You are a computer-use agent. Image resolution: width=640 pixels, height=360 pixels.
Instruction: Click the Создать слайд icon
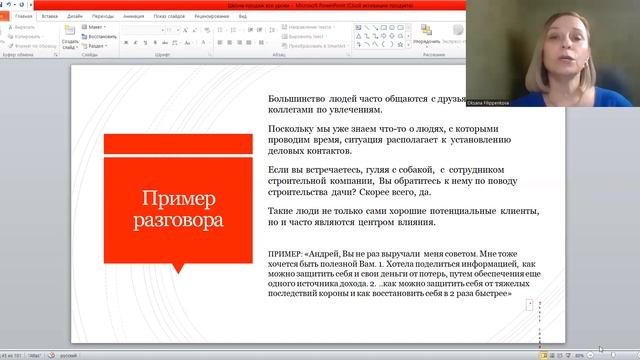point(70,30)
